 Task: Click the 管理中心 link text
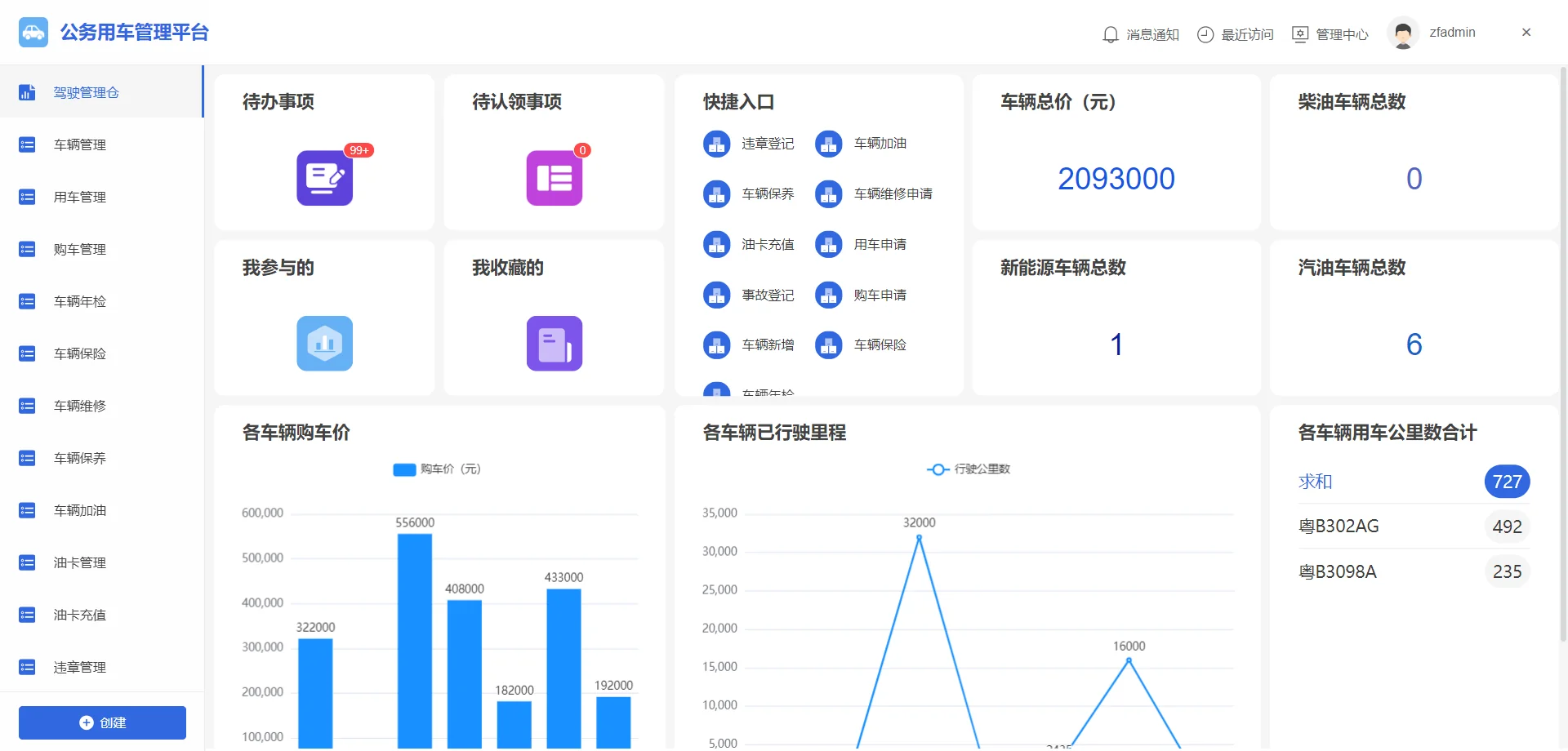(1342, 34)
